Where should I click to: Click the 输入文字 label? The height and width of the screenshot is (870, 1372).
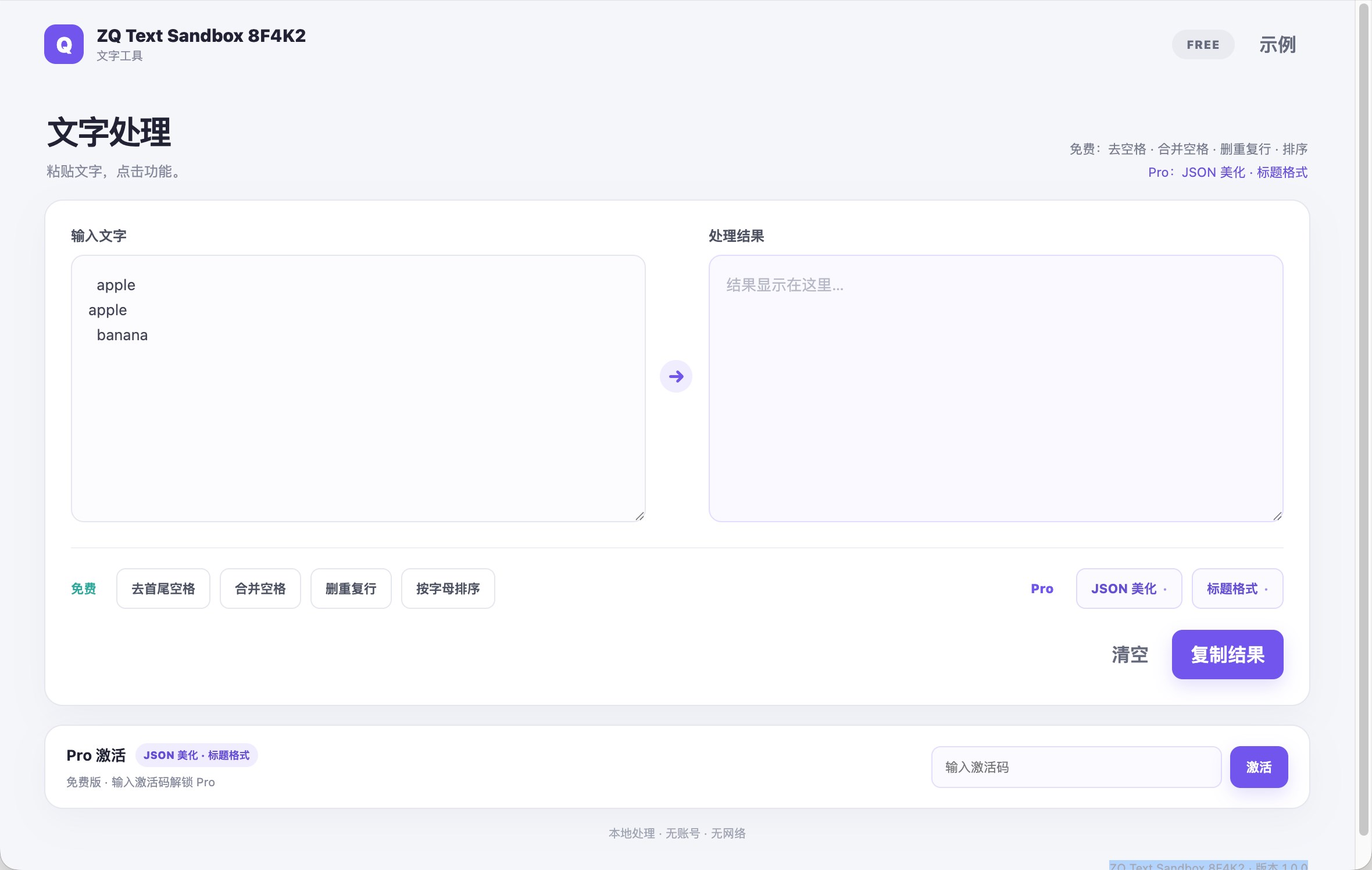point(99,236)
